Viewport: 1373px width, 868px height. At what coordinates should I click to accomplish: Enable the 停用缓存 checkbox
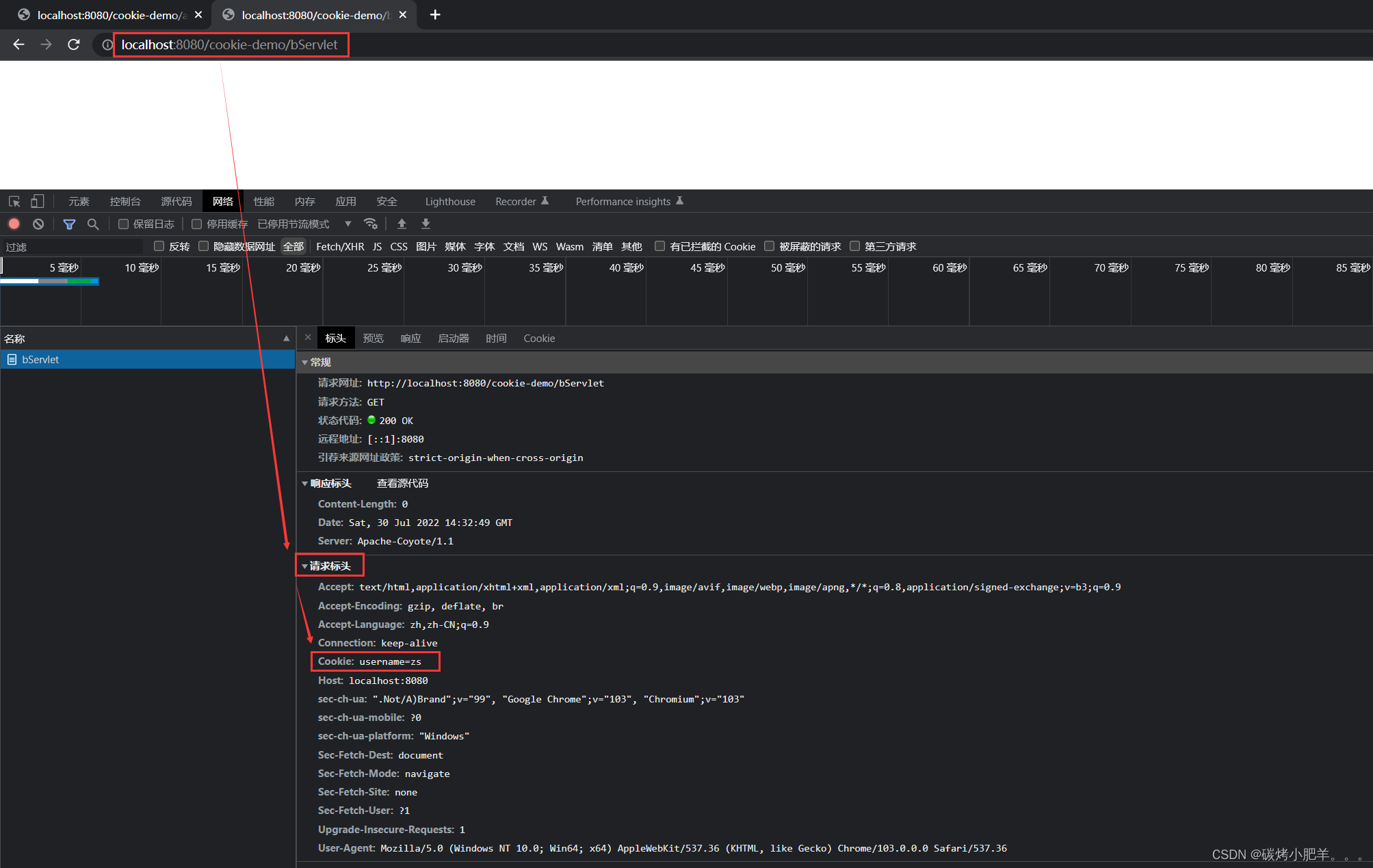click(196, 224)
